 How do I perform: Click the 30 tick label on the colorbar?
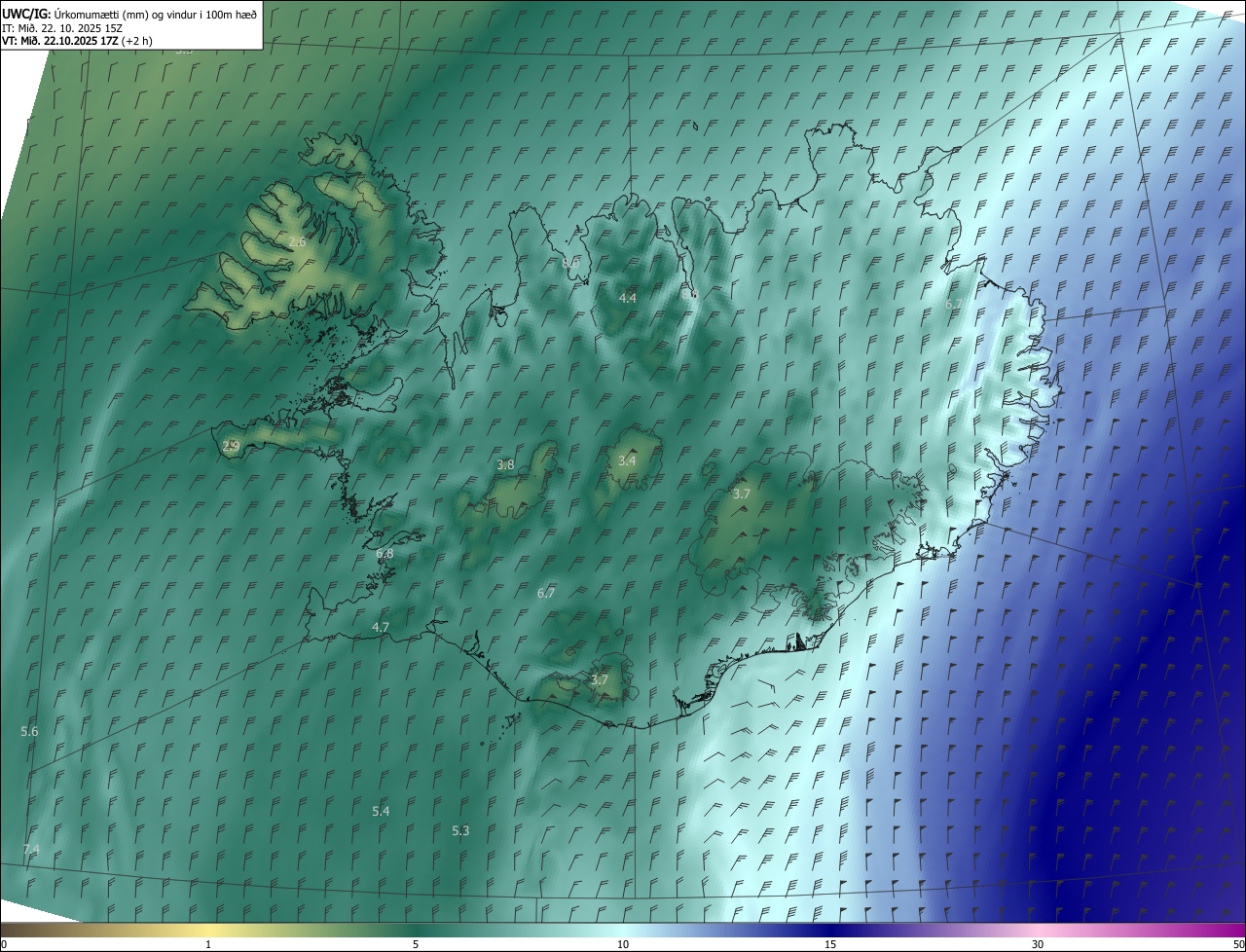(1038, 945)
